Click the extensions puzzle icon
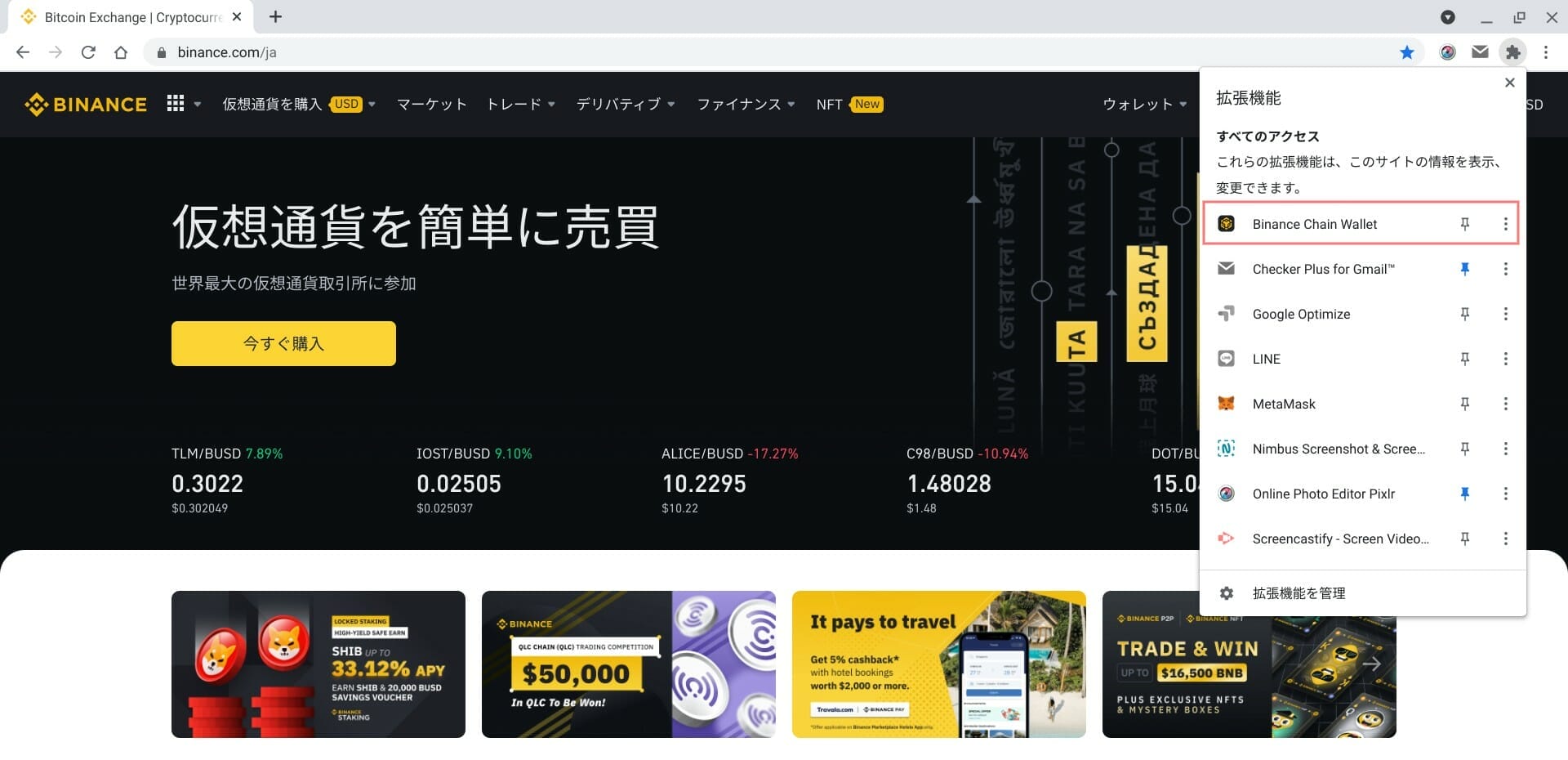The image size is (1568, 760). point(1512,52)
